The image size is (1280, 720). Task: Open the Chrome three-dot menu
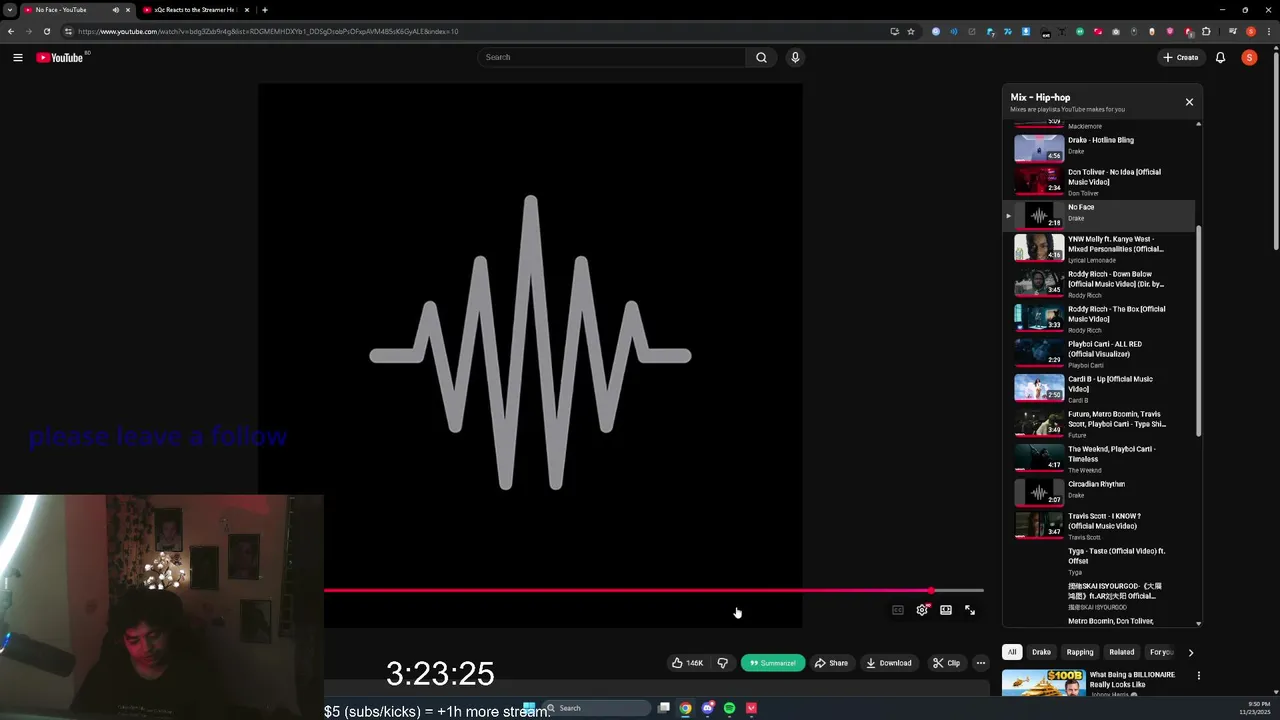pos(1268,31)
